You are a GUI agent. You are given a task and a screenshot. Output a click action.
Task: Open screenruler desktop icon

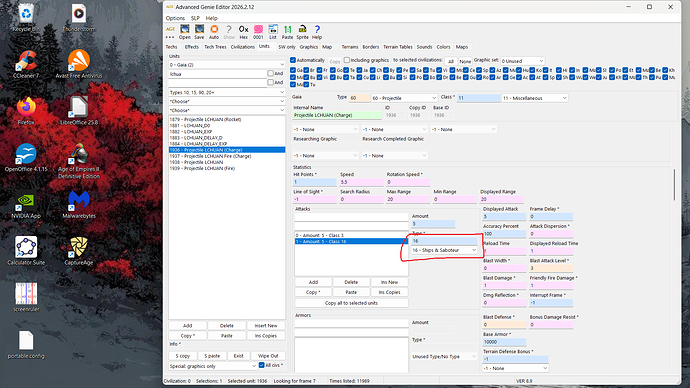26,297
